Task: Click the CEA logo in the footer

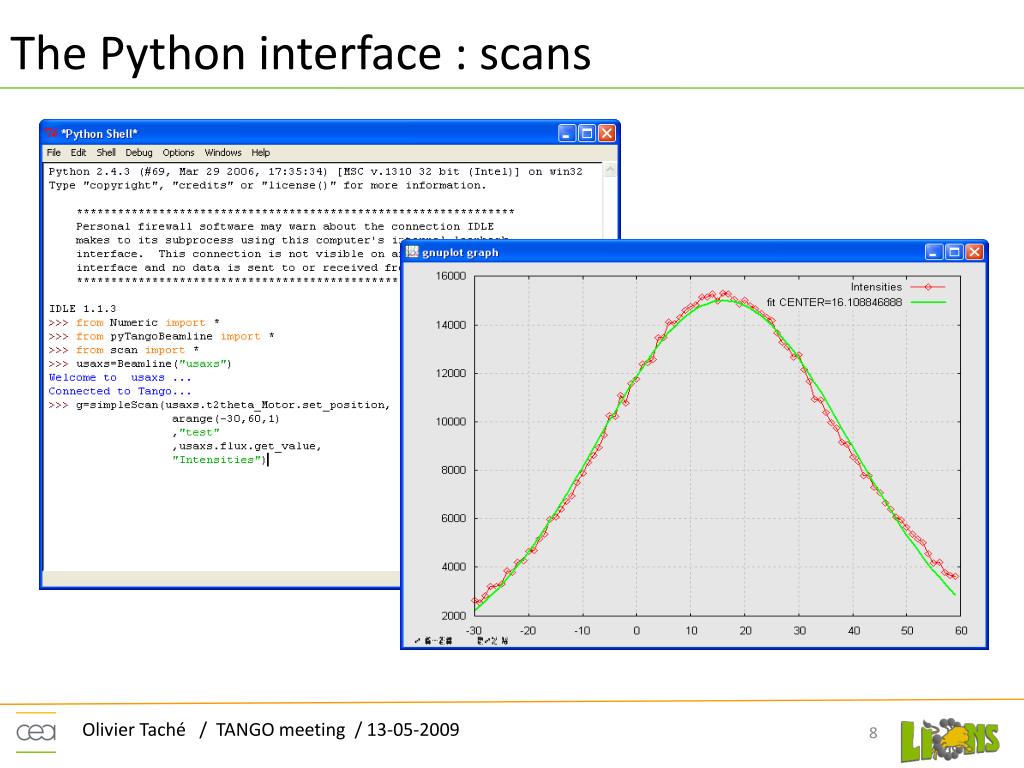Action: (36, 733)
